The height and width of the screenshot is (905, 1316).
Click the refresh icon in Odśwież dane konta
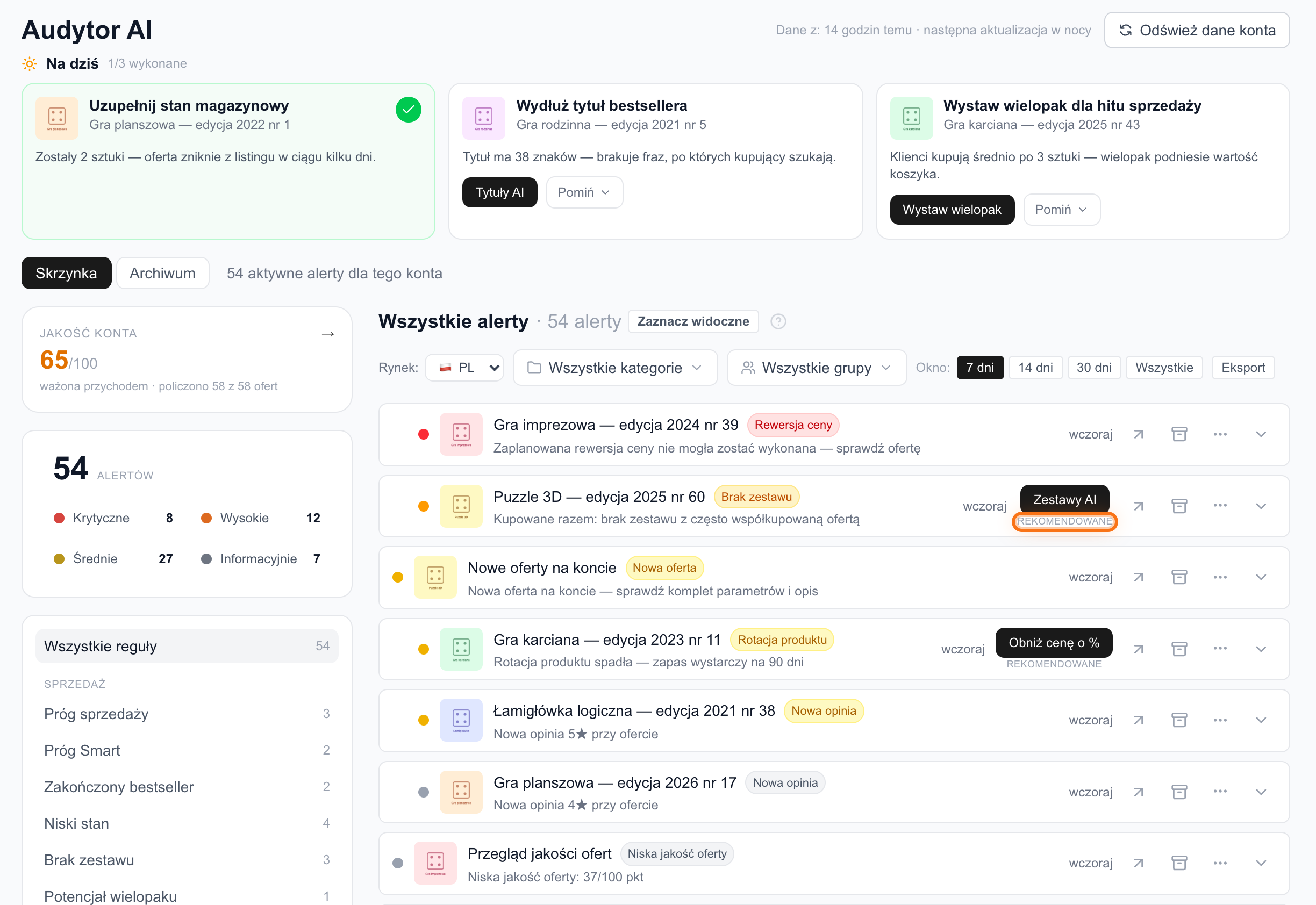point(1125,30)
